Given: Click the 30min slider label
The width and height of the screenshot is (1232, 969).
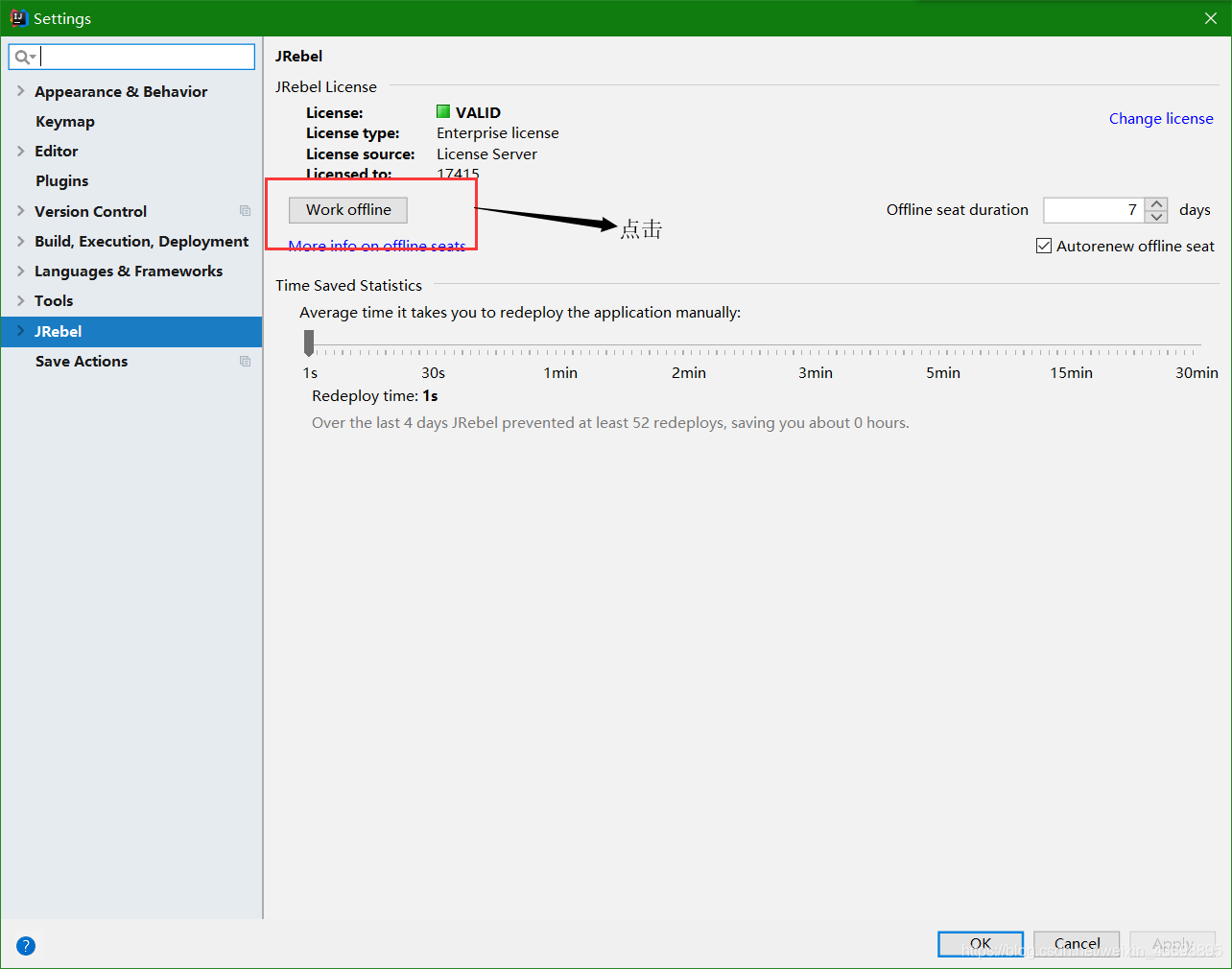Looking at the screenshot, I should 1196,372.
